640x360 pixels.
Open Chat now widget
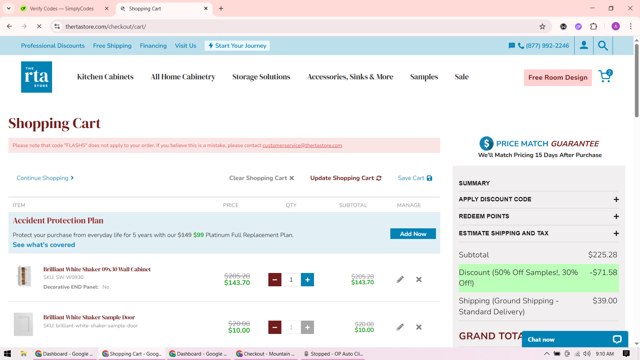pyautogui.click(x=574, y=339)
